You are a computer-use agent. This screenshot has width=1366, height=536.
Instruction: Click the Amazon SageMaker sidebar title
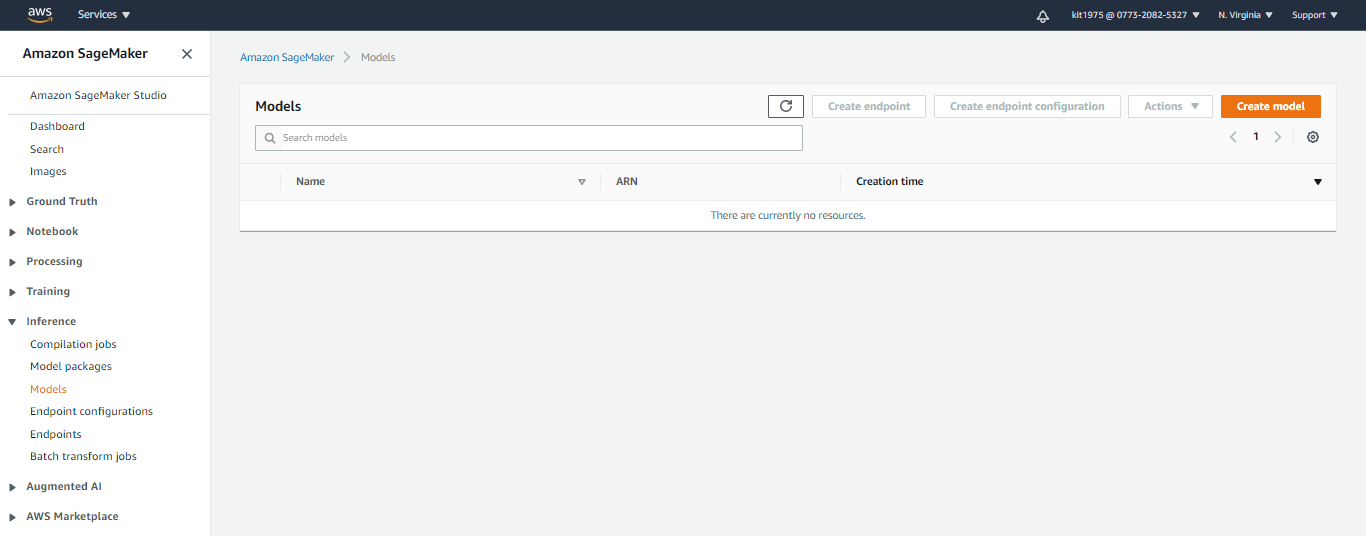point(85,54)
